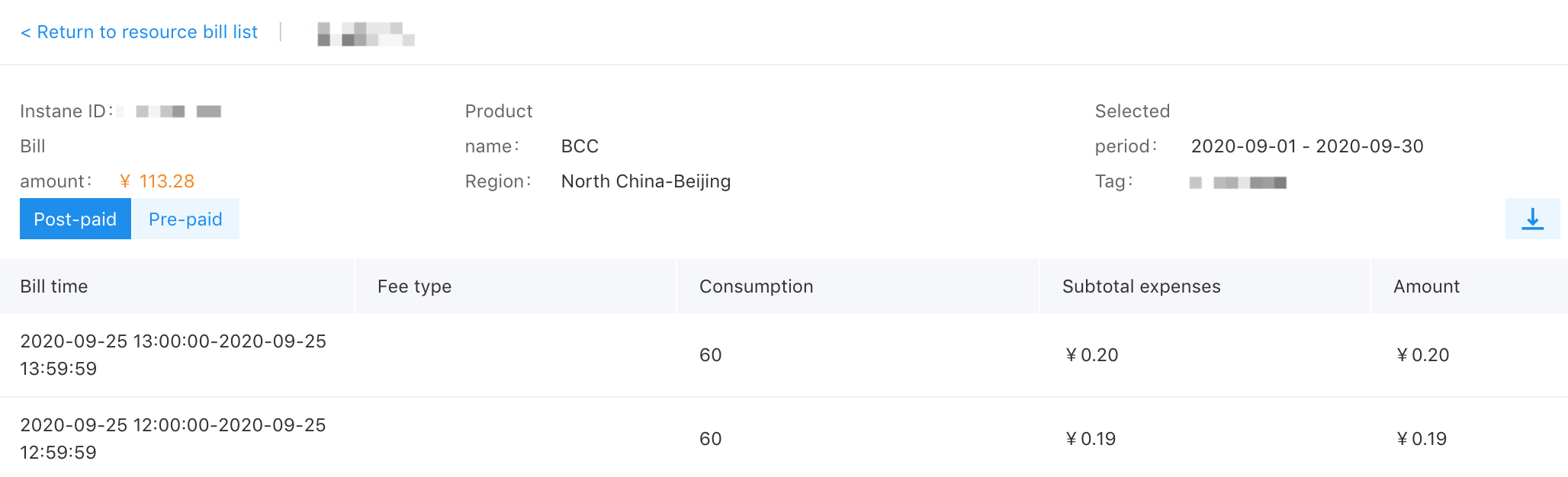Switch to the Post-paid tab
Viewport: 1568px width, 477px height.
75,219
